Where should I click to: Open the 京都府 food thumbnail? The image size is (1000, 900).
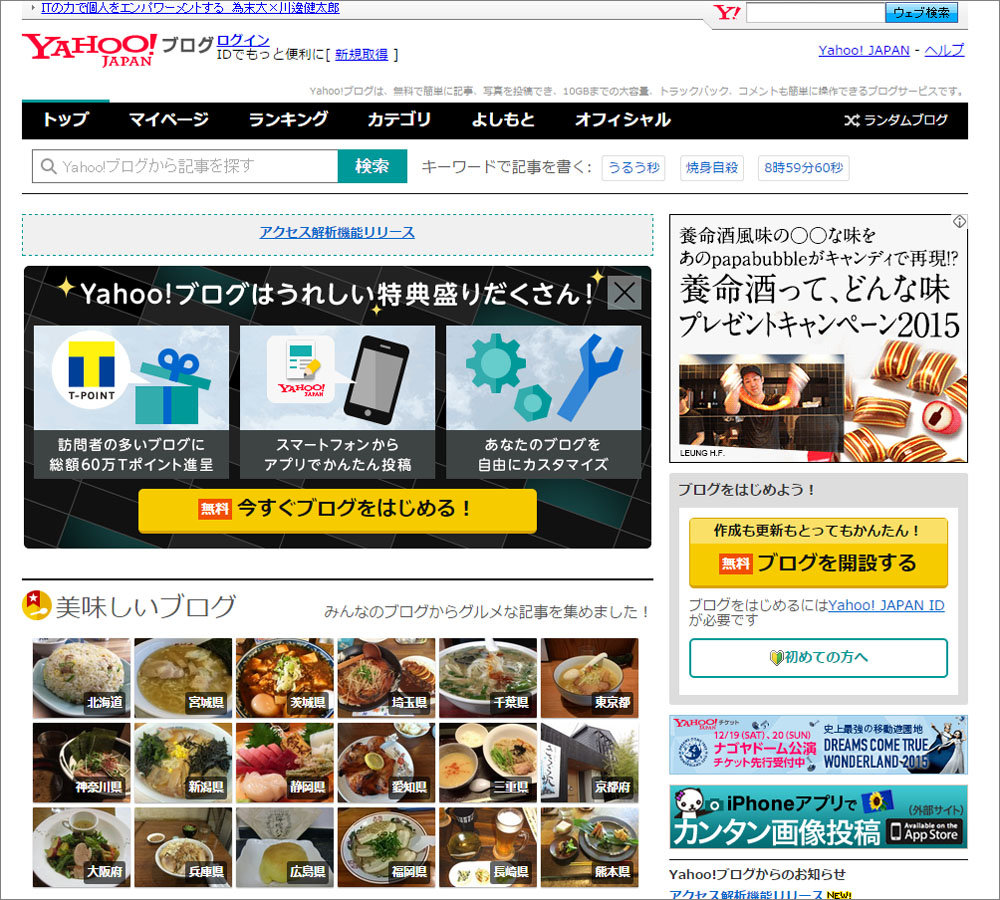coord(589,763)
